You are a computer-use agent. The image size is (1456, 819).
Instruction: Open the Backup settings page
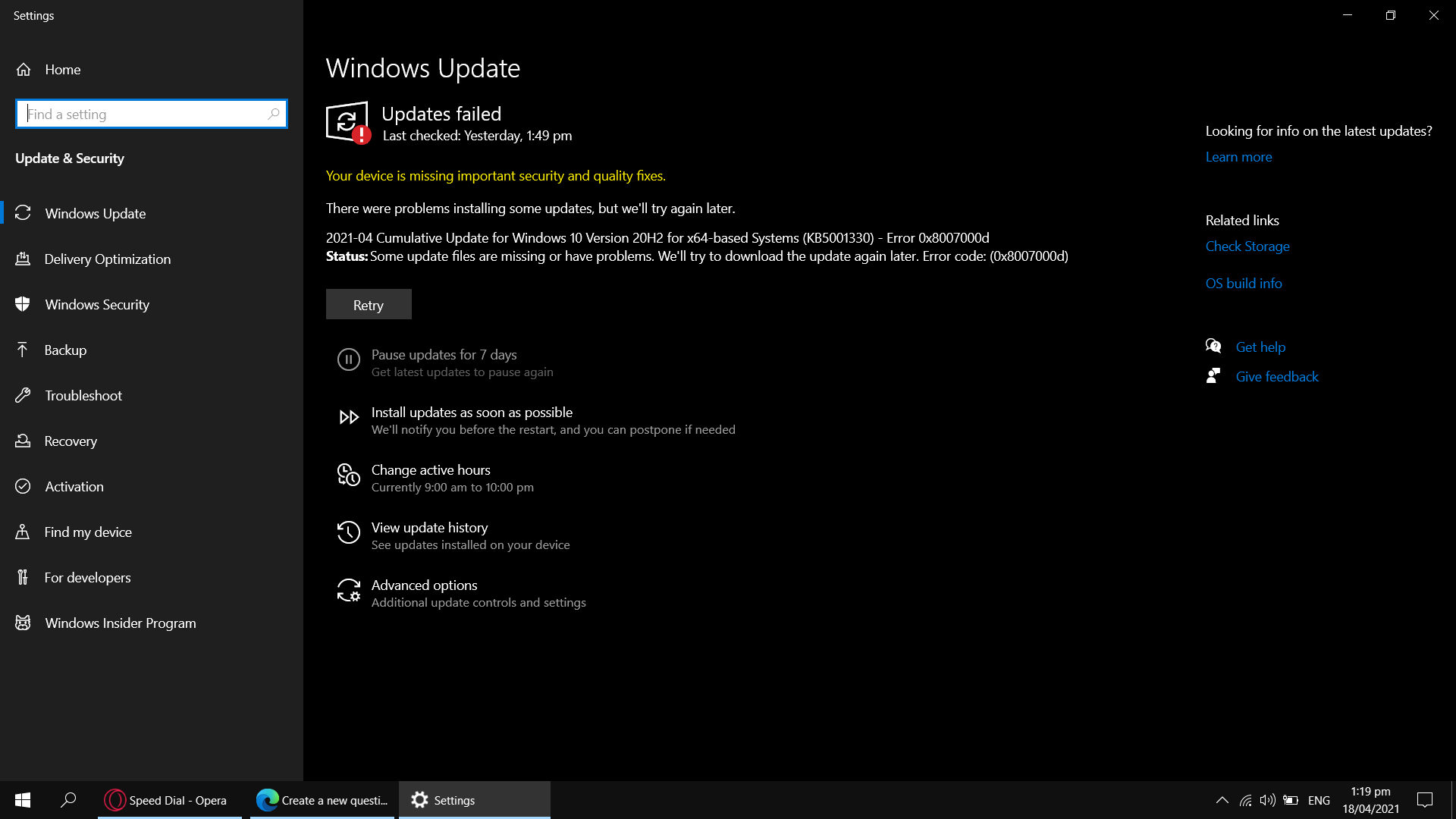[152, 350]
